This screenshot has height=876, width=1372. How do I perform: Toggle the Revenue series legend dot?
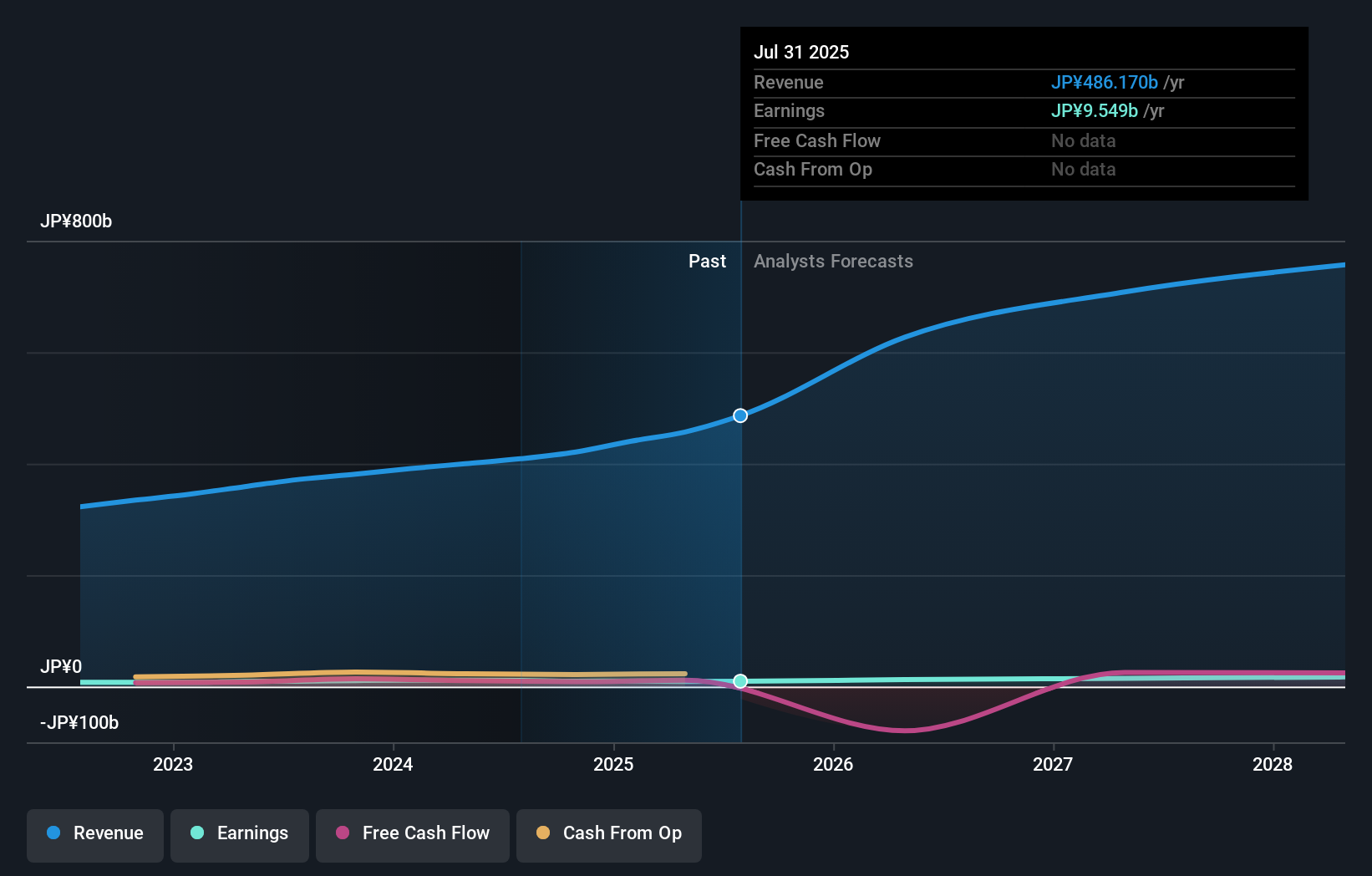tap(53, 833)
